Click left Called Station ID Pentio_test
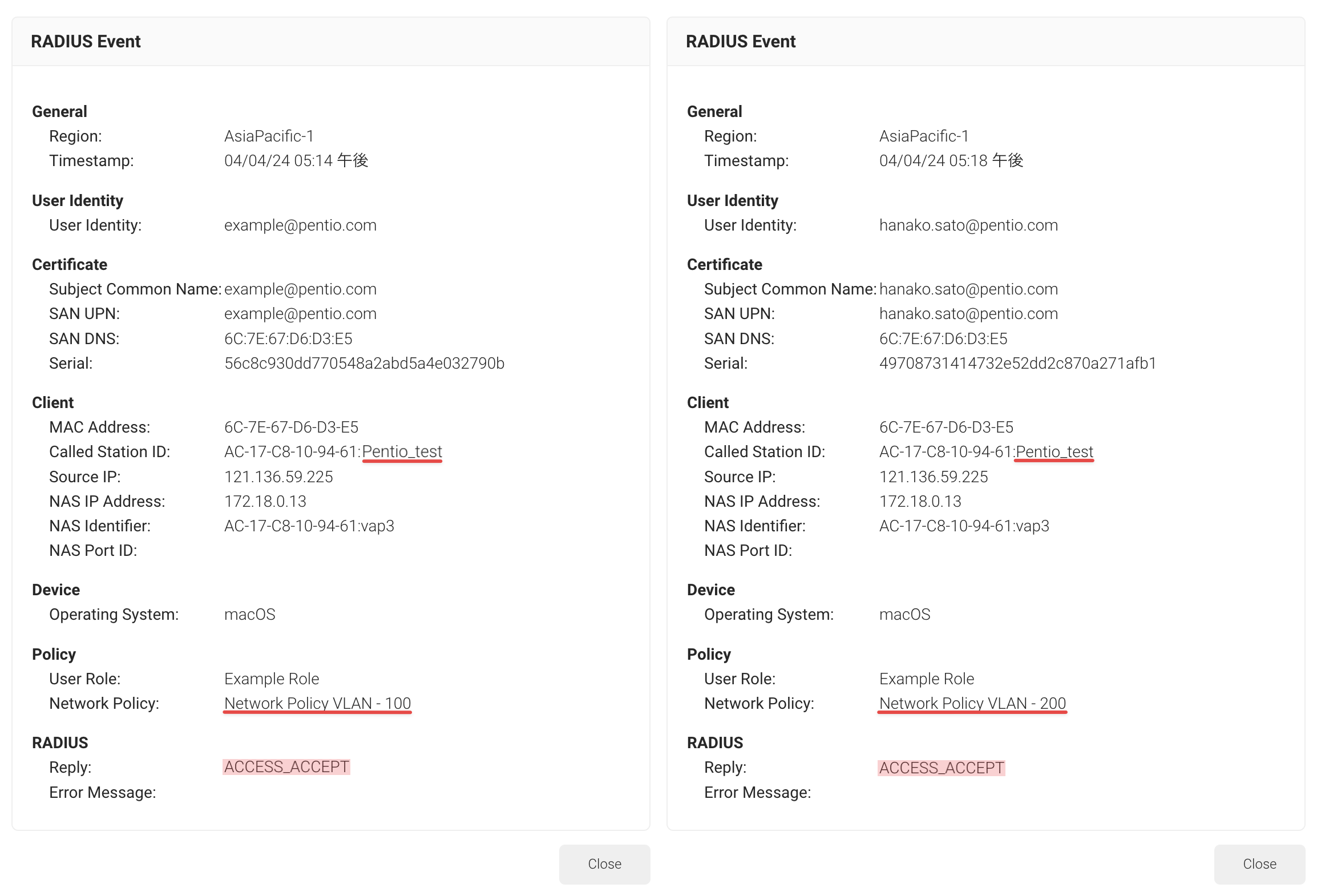1317x896 pixels. (402, 451)
